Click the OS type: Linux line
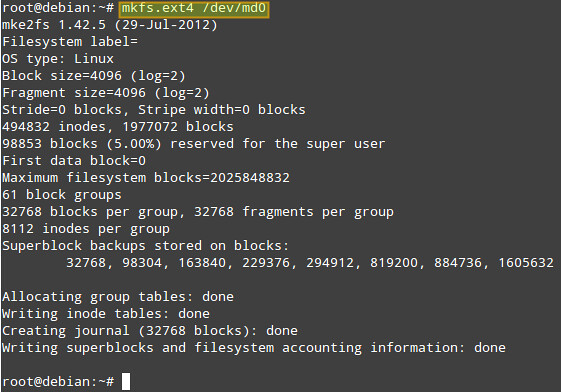The width and height of the screenshot is (561, 392). click(x=58, y=59)
